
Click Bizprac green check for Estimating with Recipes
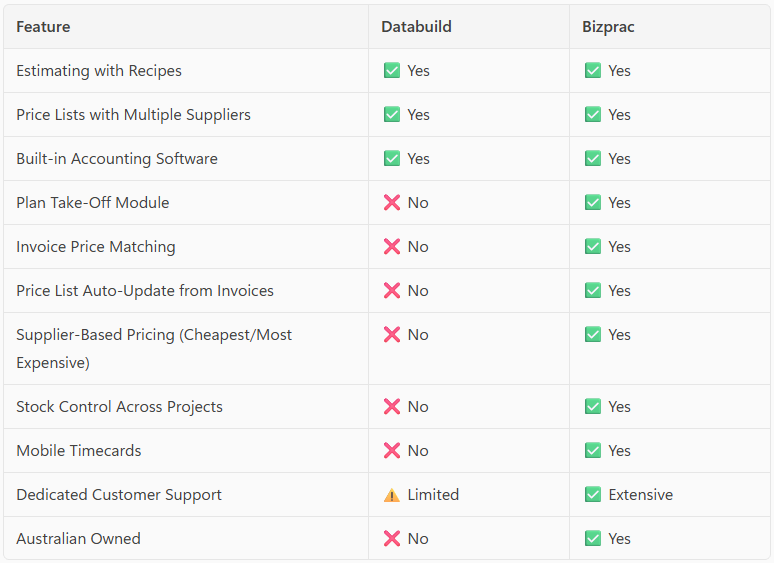pos(593,71)
